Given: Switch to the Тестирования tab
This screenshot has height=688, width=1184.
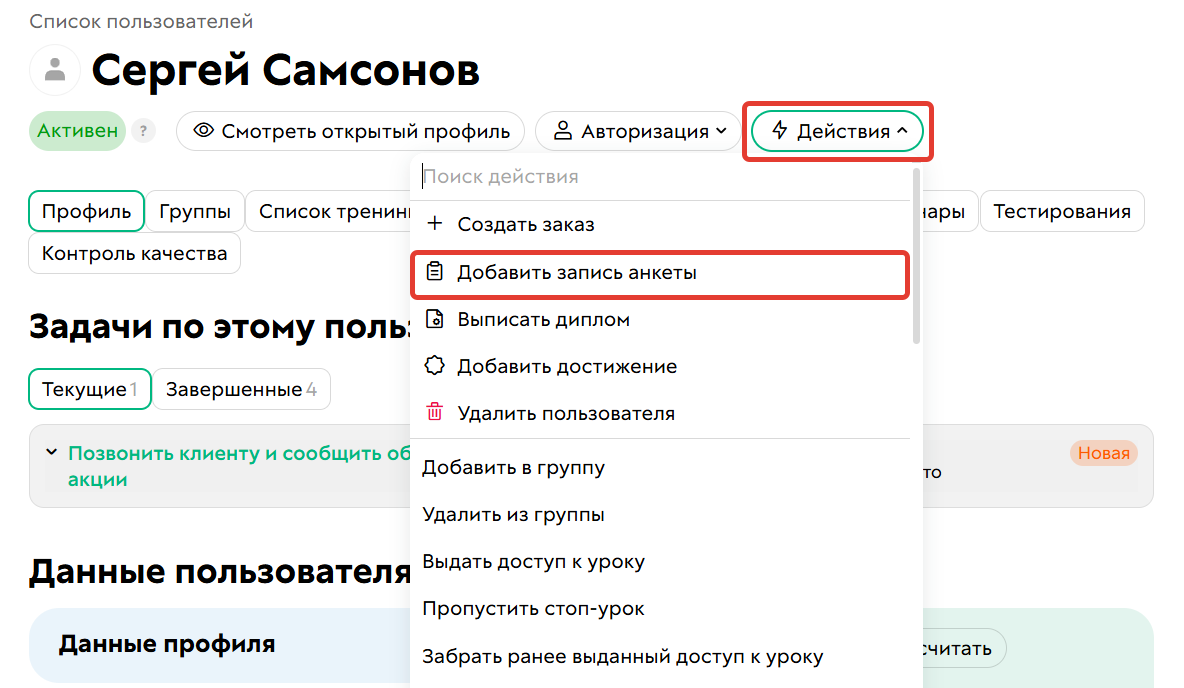Looking at the screenshot, I should click(x=1062, y=211).
